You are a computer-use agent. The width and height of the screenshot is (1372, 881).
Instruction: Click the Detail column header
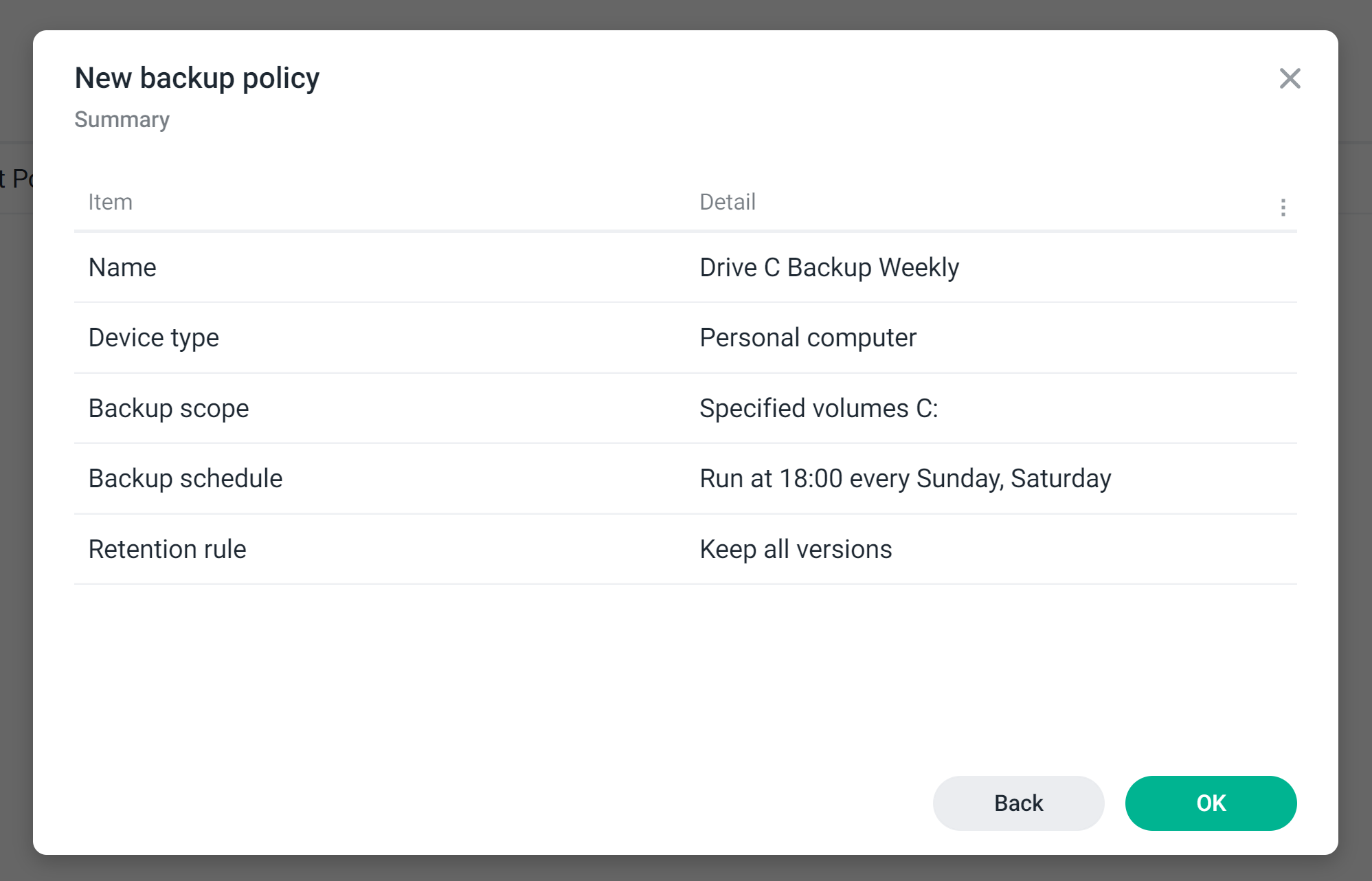tap(727, 201)
